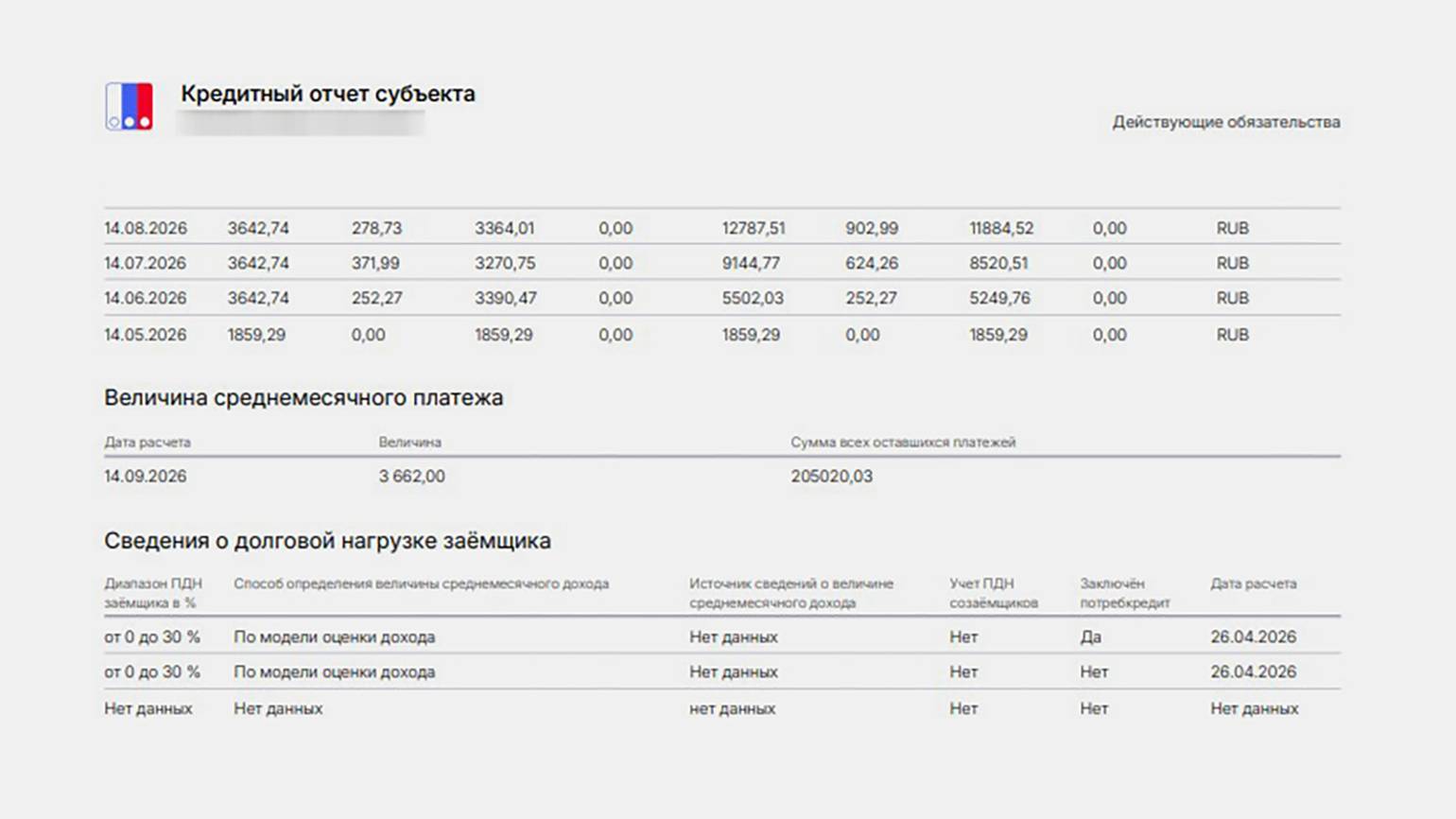Select the heading "Сведения о долговой нагрузке заёмщика"

coord(327,541)
